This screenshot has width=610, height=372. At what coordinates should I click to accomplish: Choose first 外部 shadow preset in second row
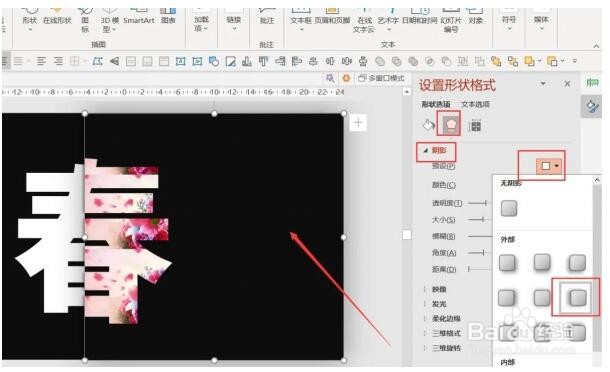click(x=507, y=298)
